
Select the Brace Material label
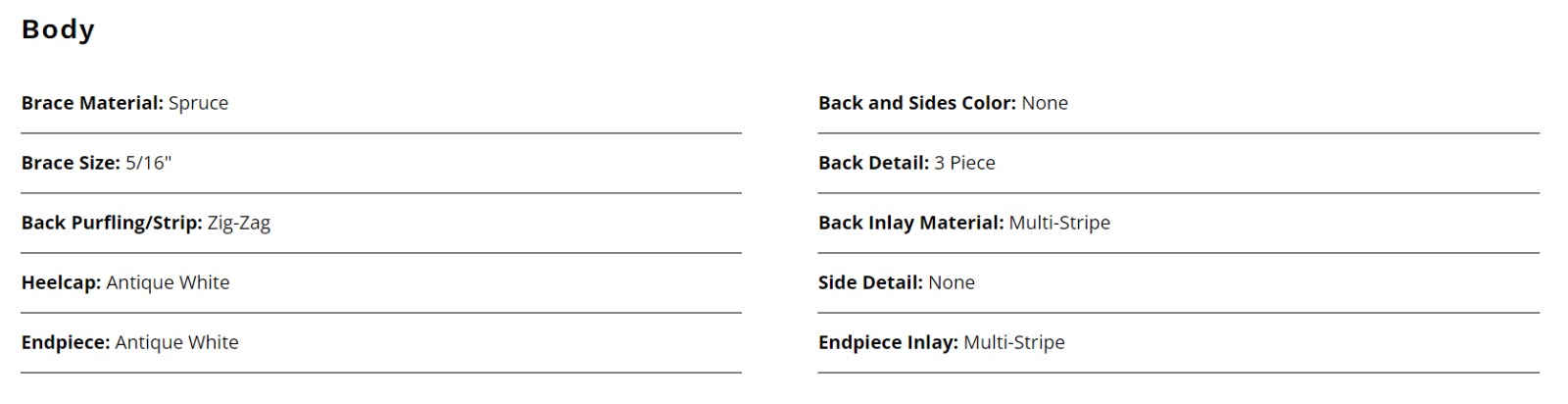coord(92,103)
